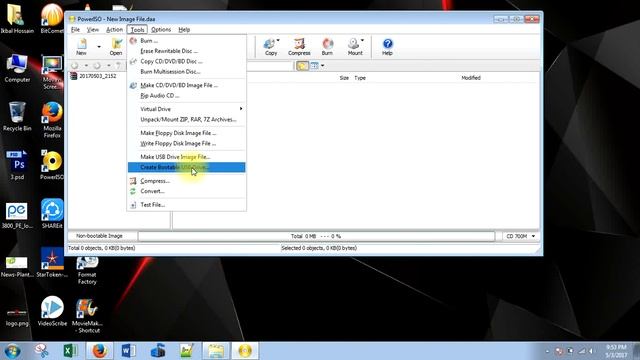Image resolution: width=640 pixels, height=360 pixels.
Task: Open the 3.psd desktop file
Action: click(17, 165)
